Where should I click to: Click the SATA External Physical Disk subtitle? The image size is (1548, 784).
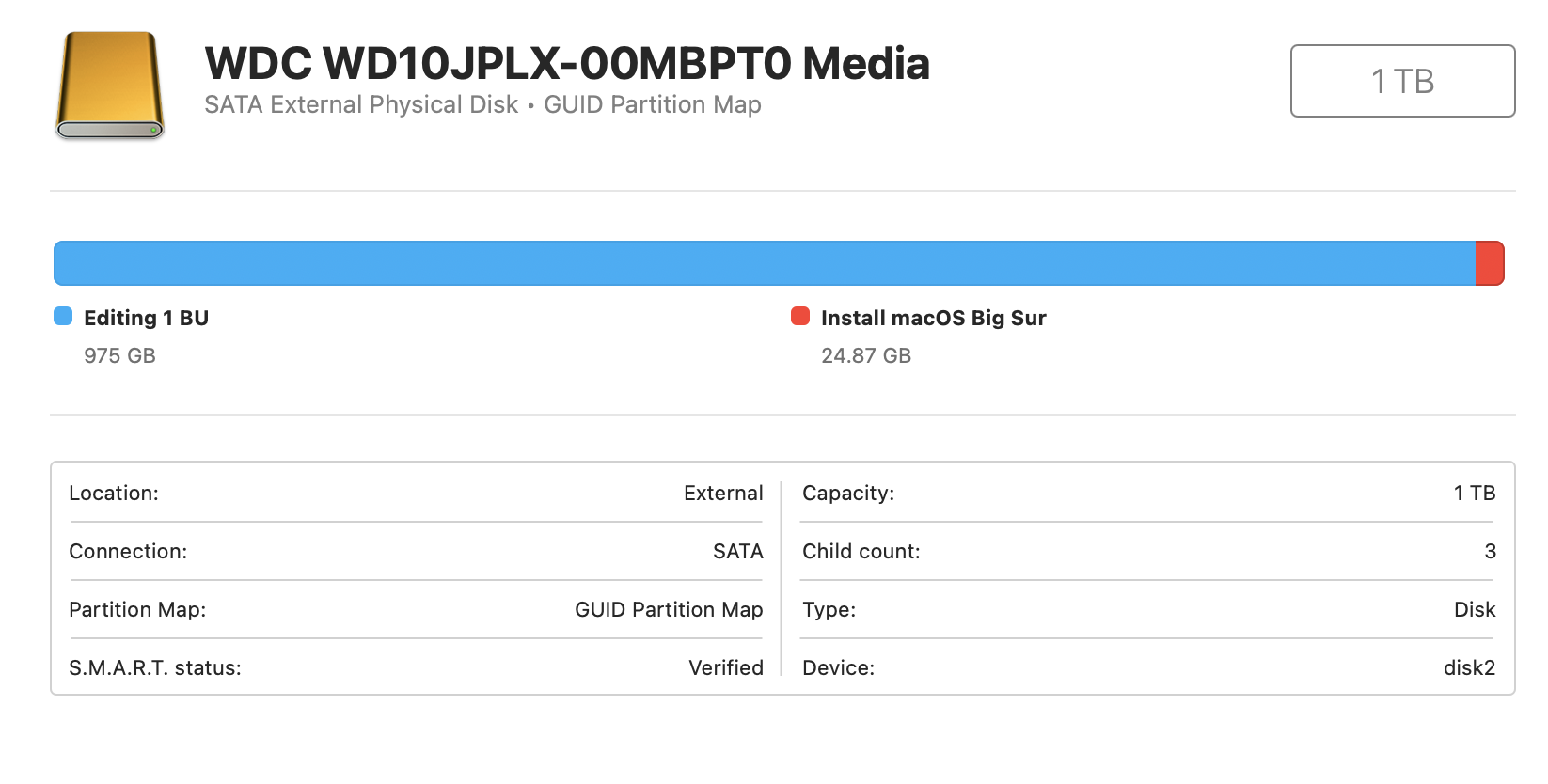click(x=361, y=104)
